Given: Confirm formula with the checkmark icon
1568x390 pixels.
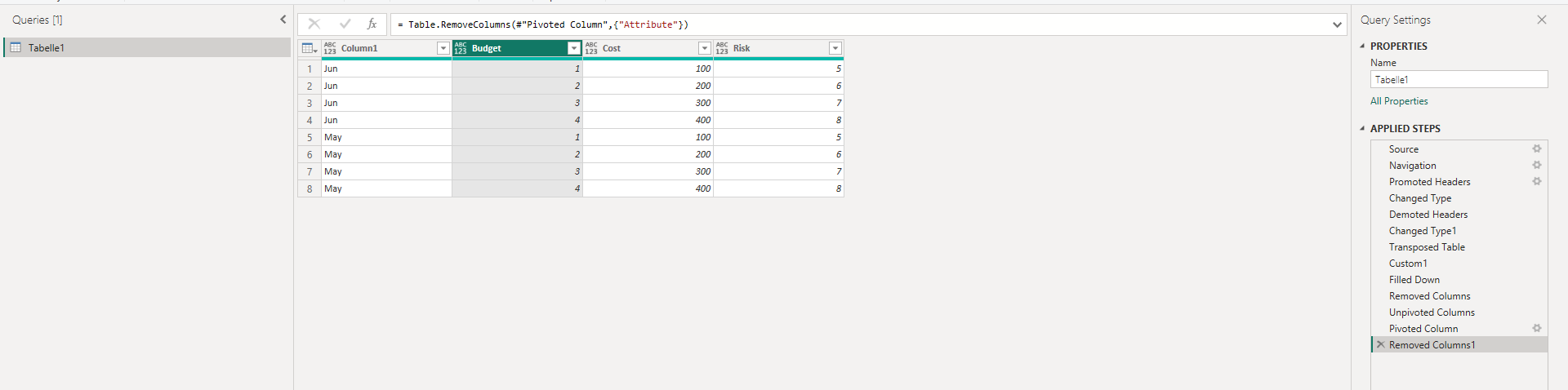Looking at the screenshot, I should pos(345,24).
